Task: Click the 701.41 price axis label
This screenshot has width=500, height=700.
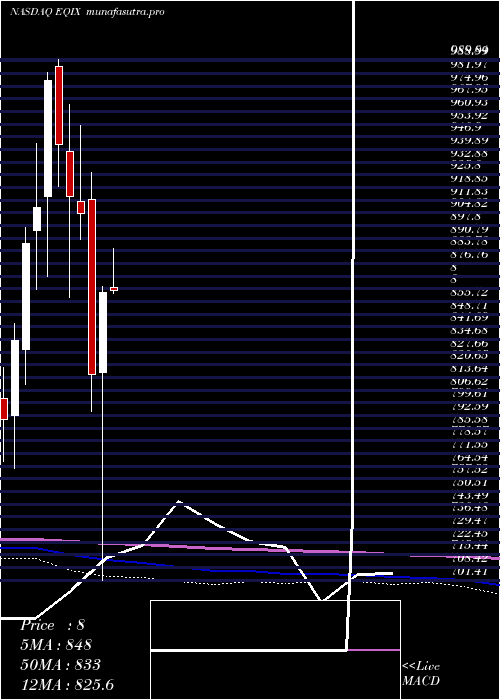Action: 469,571
